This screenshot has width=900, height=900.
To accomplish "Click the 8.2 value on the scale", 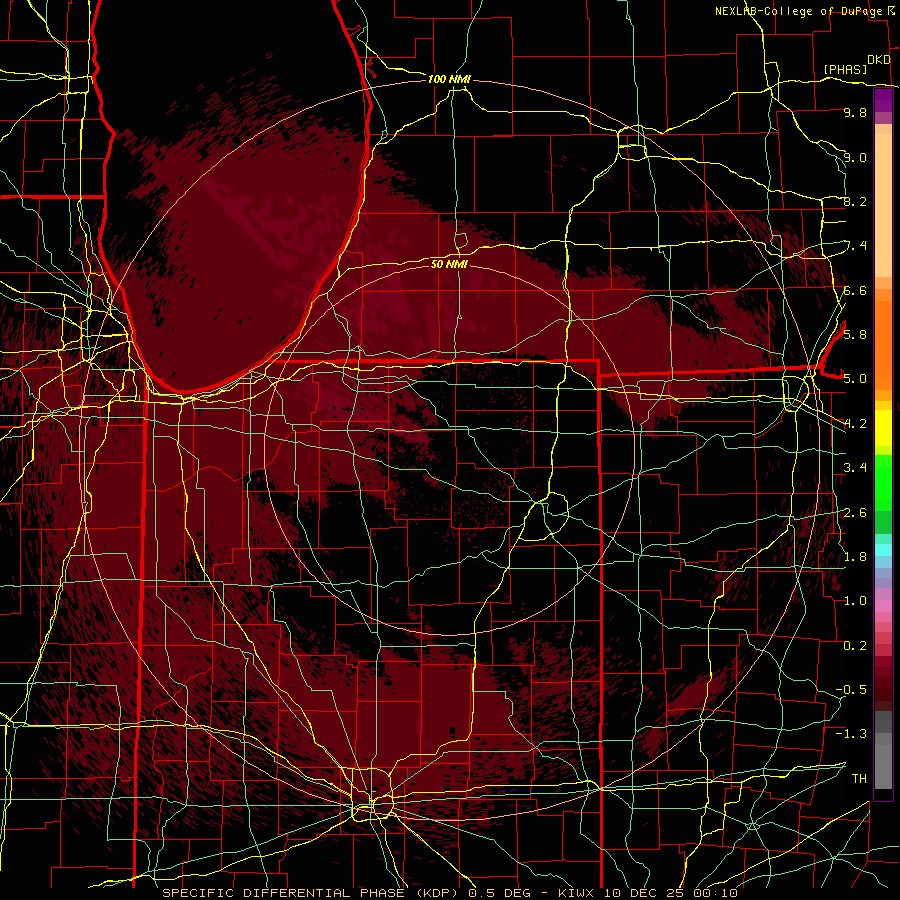I will point(855,201).
